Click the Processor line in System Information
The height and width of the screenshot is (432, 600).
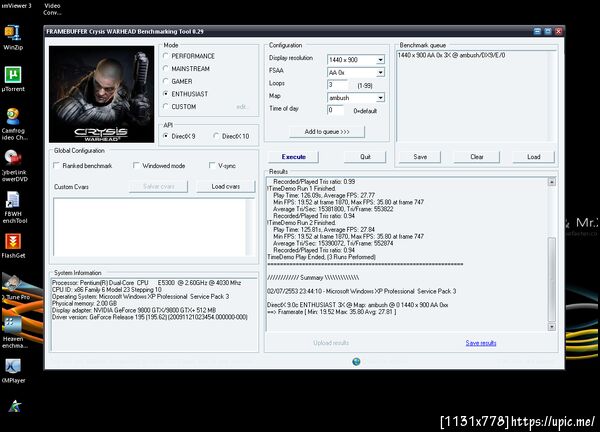[147, 282]
